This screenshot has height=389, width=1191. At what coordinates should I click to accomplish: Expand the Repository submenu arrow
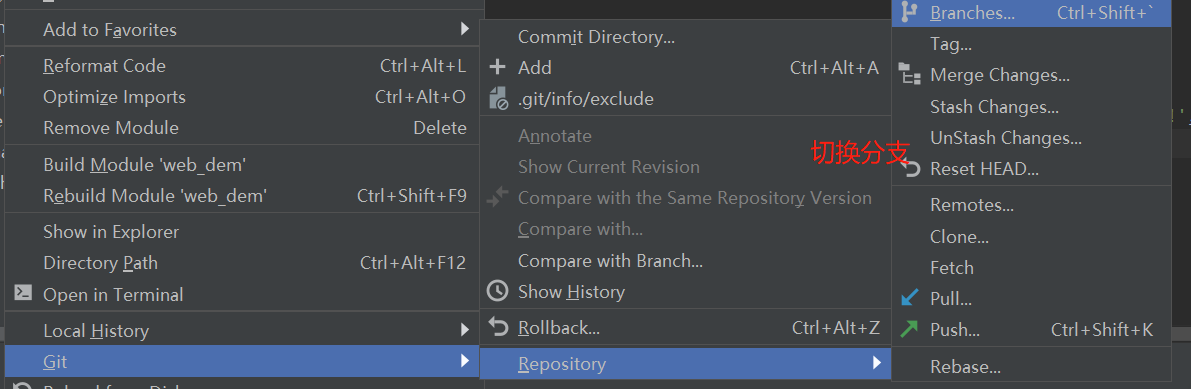(878, 363)
